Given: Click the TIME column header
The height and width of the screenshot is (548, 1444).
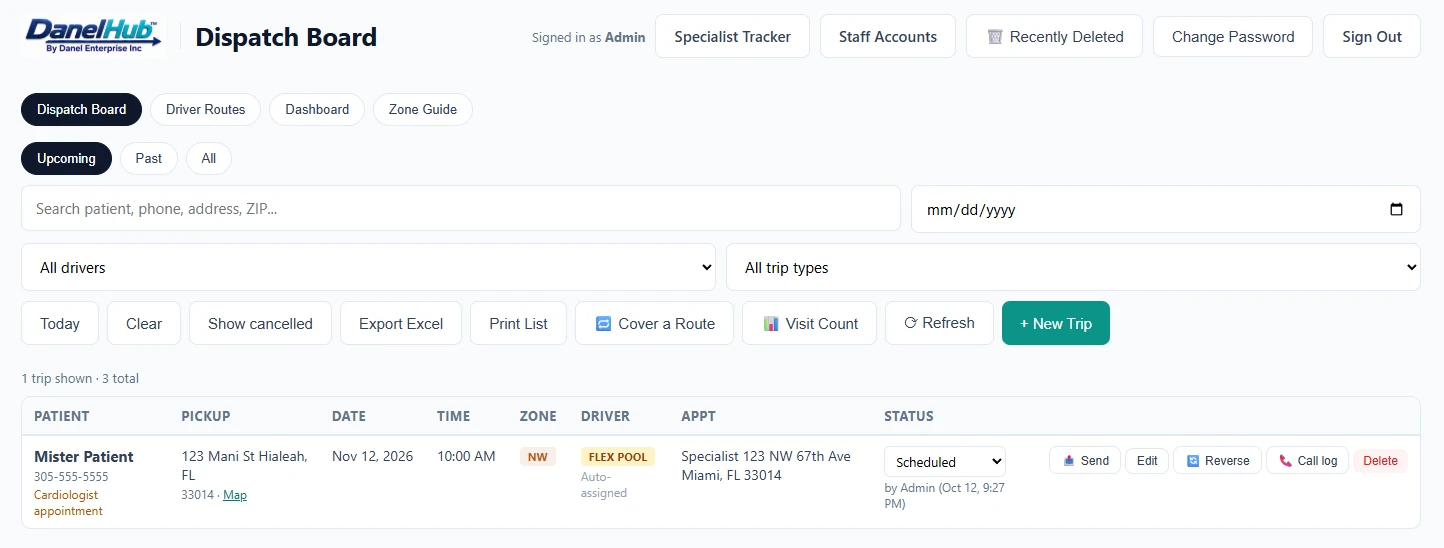Looking at the screenshot, I should point(453,416).
